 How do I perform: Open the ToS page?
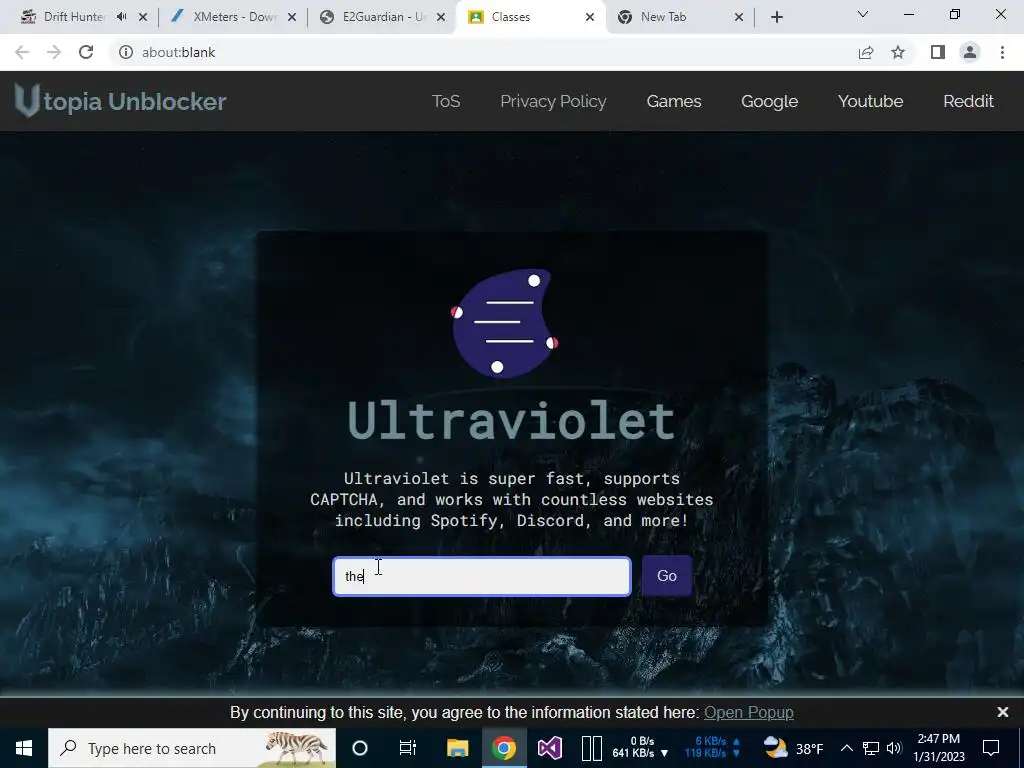445,101
